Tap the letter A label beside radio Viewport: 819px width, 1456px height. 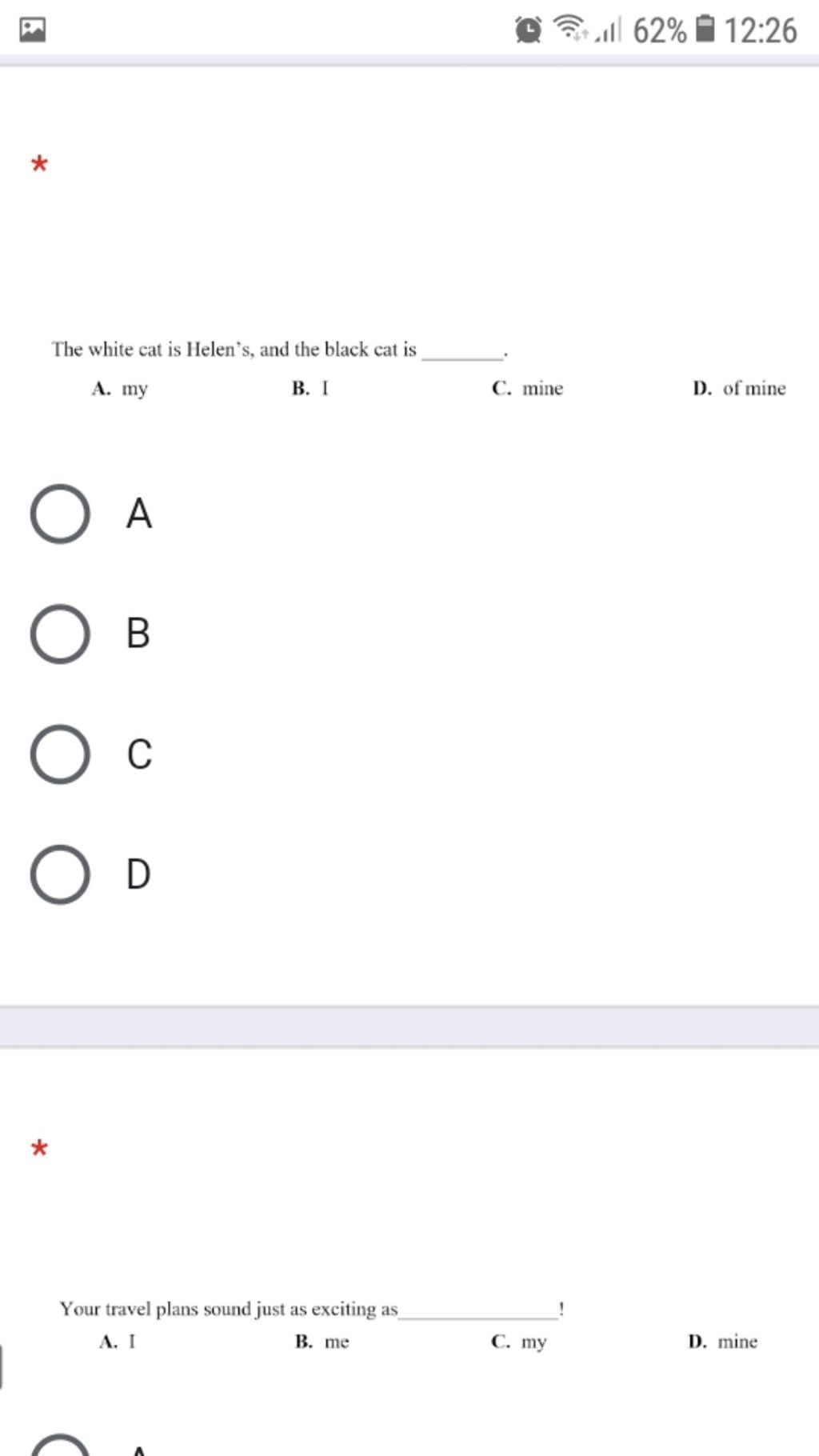click(139, 514)
